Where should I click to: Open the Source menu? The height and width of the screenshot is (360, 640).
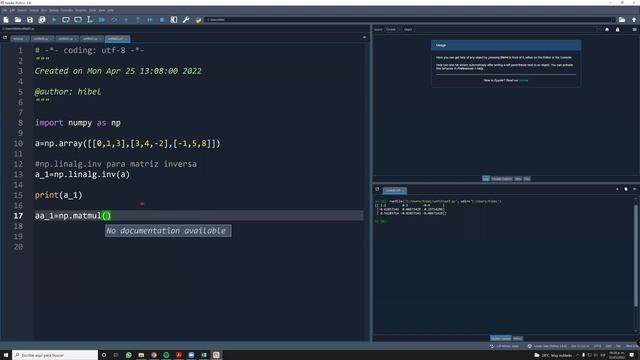point(34,10)
